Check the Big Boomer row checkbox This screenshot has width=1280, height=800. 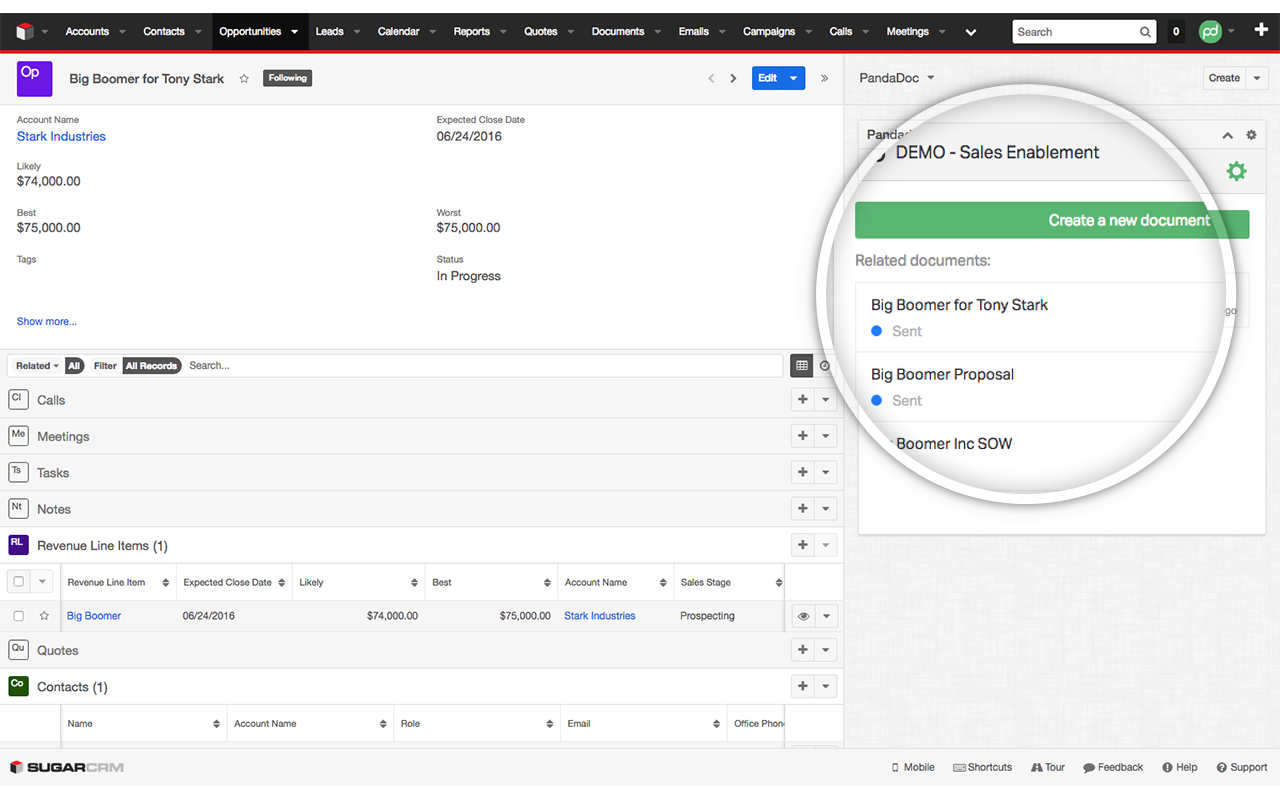18,616
